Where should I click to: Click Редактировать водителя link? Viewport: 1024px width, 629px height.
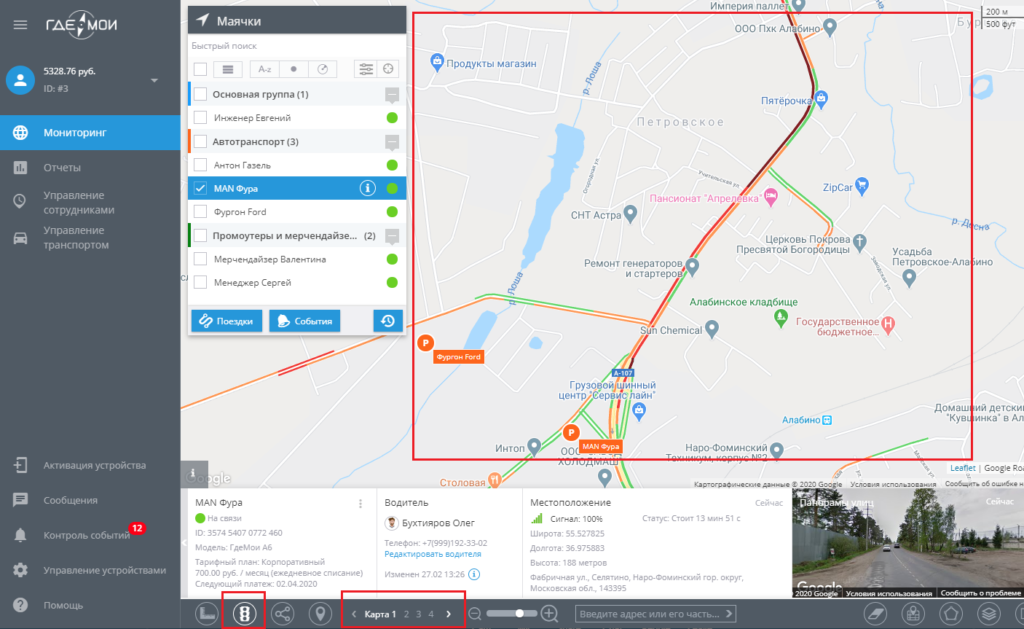pos(432,554)
